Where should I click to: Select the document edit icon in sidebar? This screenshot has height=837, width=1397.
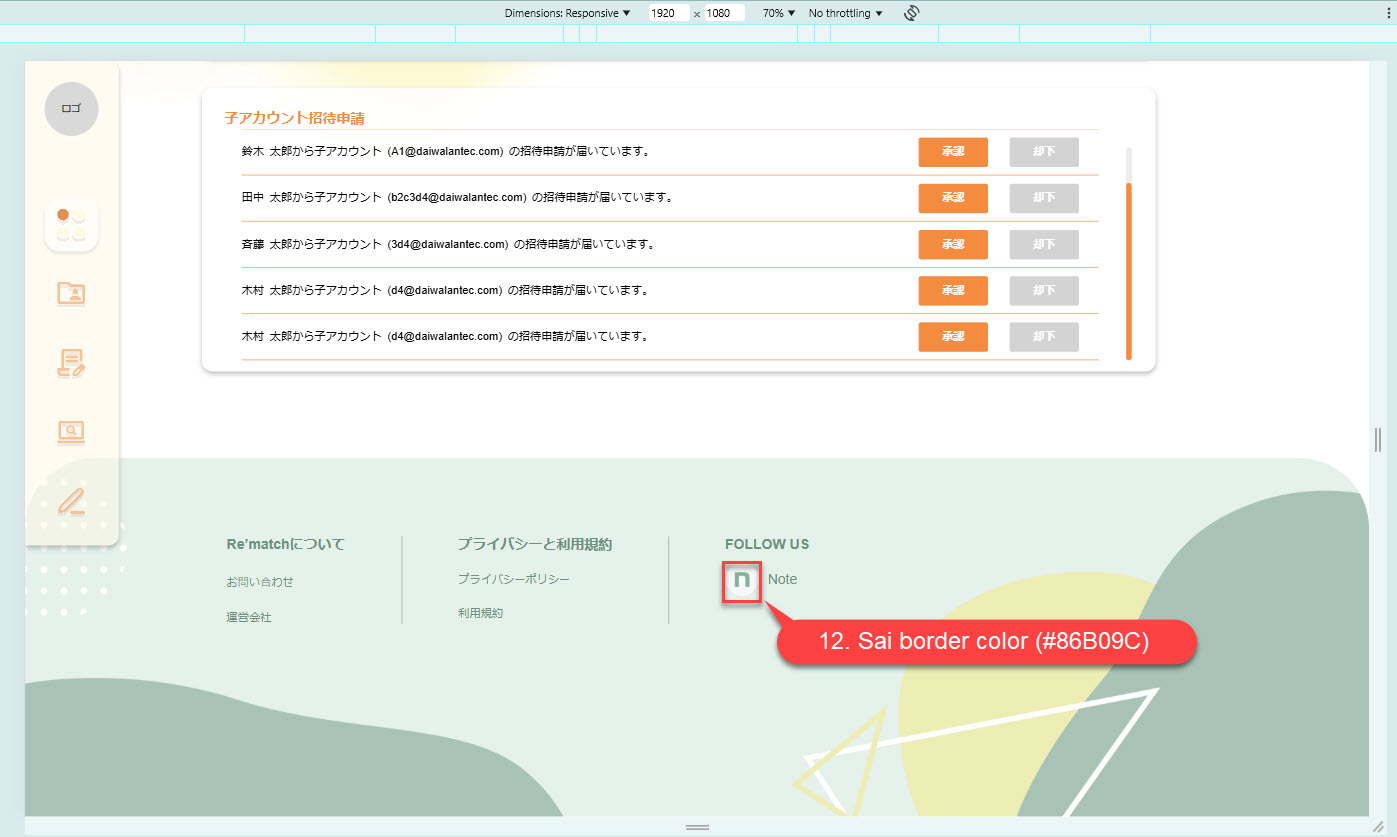71,364
